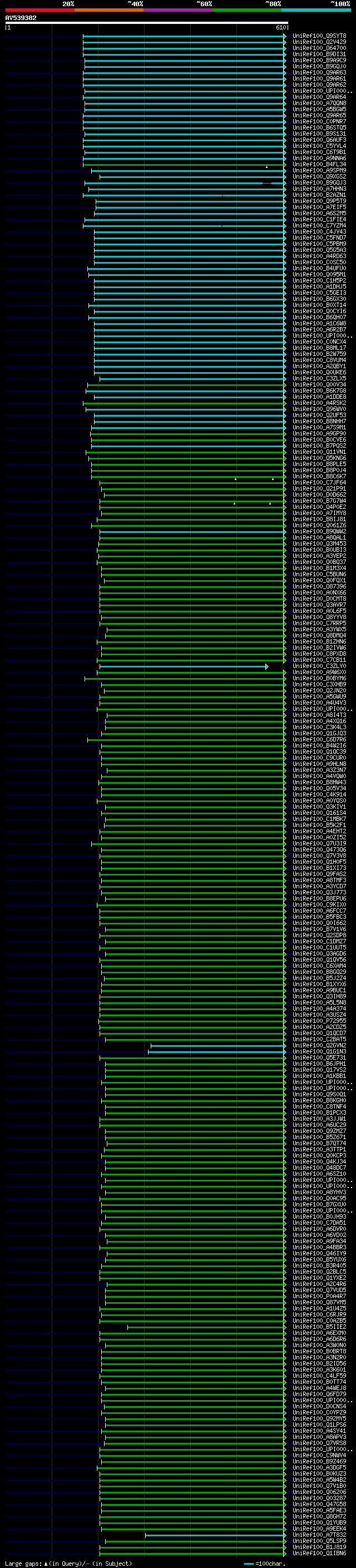
Task: Choose hit UniRef100_A5BGW5
Action: pos(319,110)
